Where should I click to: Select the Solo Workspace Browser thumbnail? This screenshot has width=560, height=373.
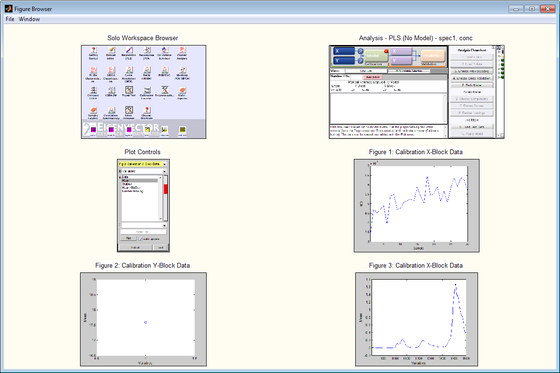(144, 92)
